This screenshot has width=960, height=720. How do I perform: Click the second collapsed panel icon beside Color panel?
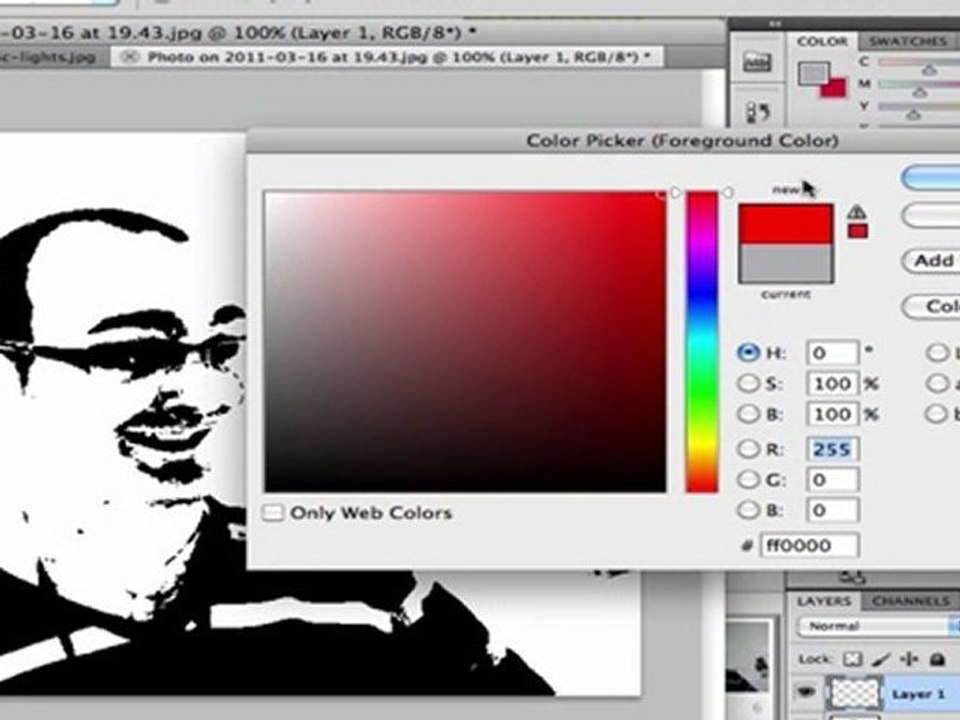pos(757,112)
